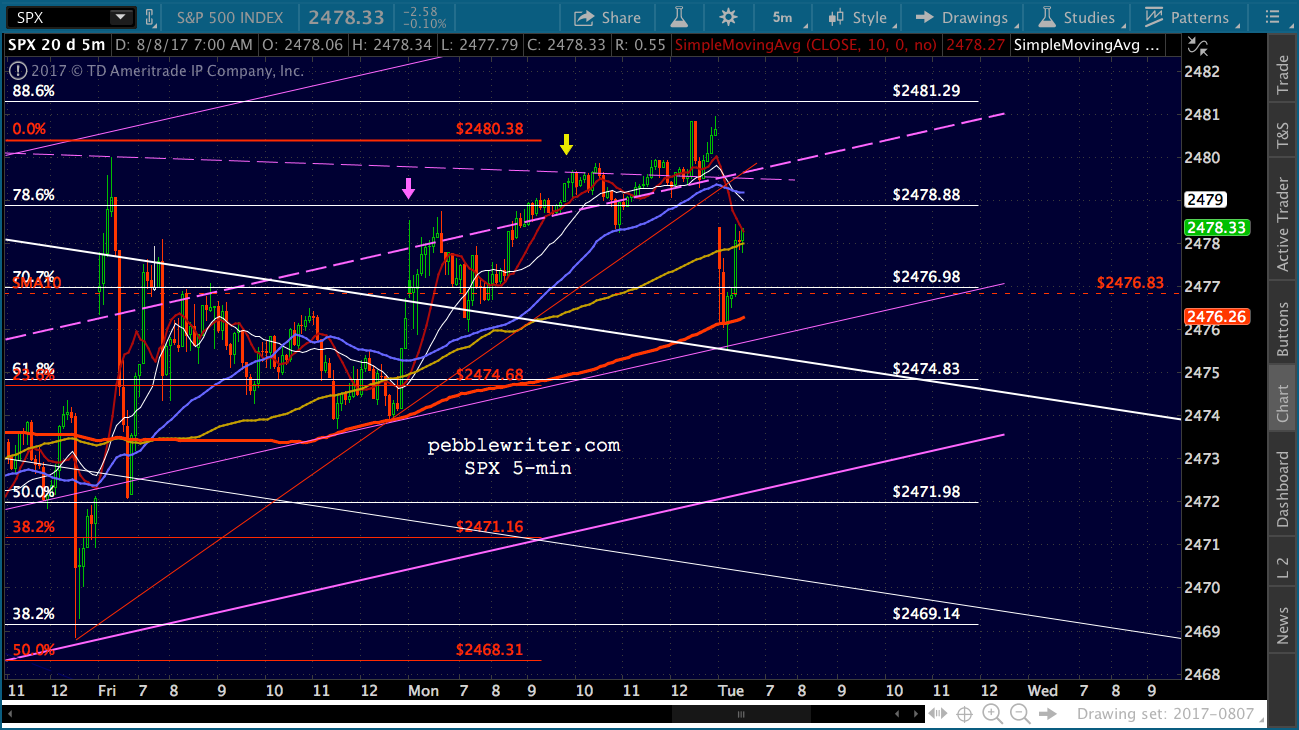Click the Mon date label on time axis
This screenshot has height=730, width=1299.
(423, 690)
